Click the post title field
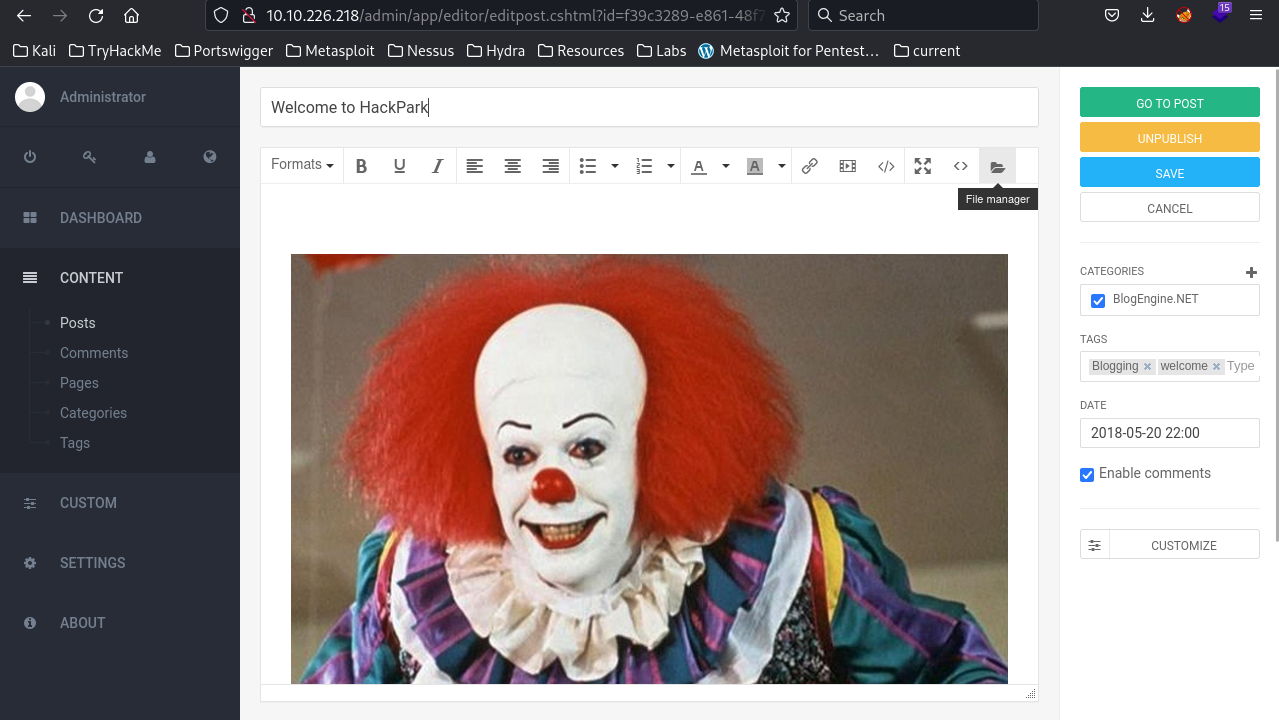This screenshot has width=1279, height=720. coord(649,107)
